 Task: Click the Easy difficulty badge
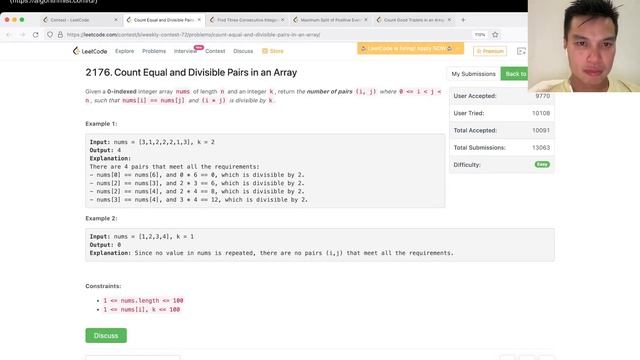click(542, 164)
